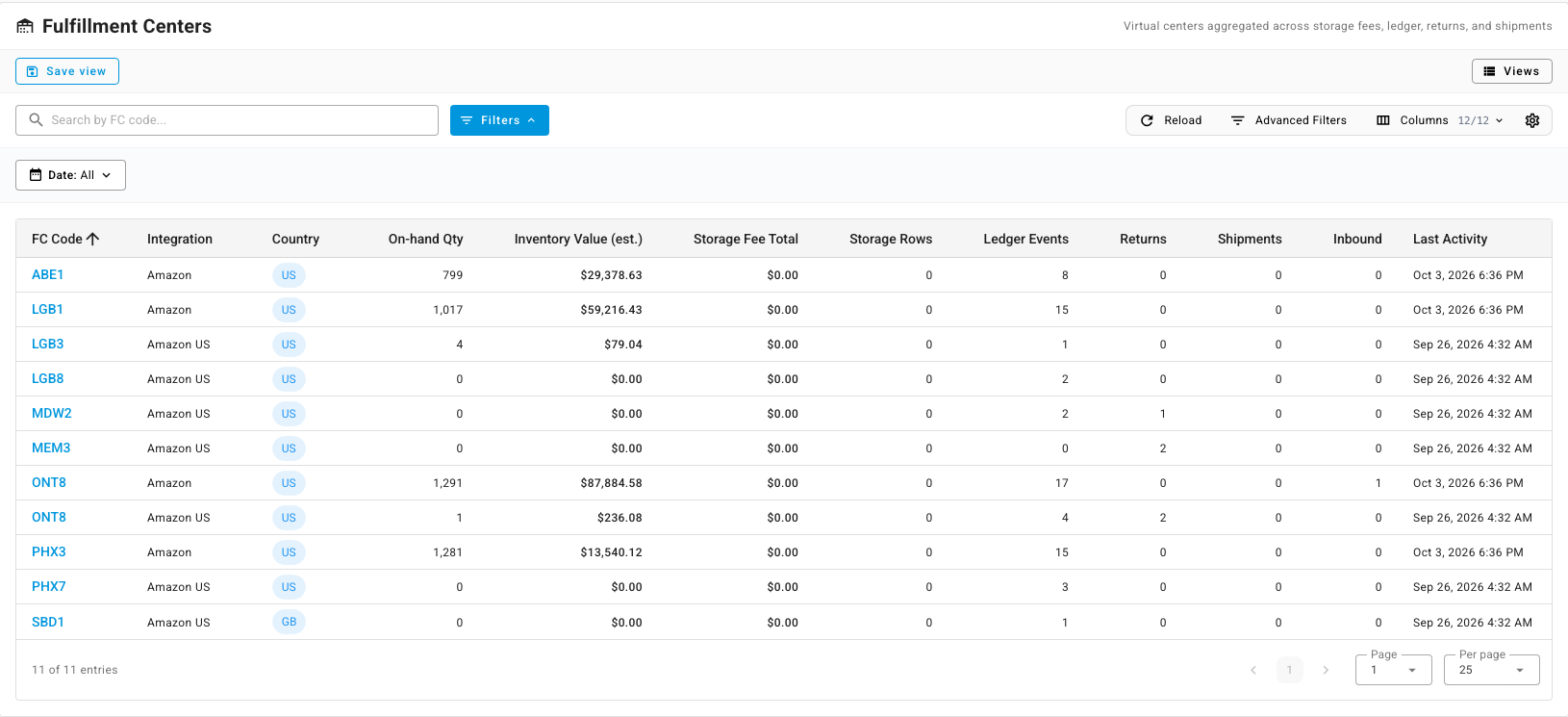Viewport: 1568px width, 717px height.
Task: Reload the table data
Action: coord(1171,120)
